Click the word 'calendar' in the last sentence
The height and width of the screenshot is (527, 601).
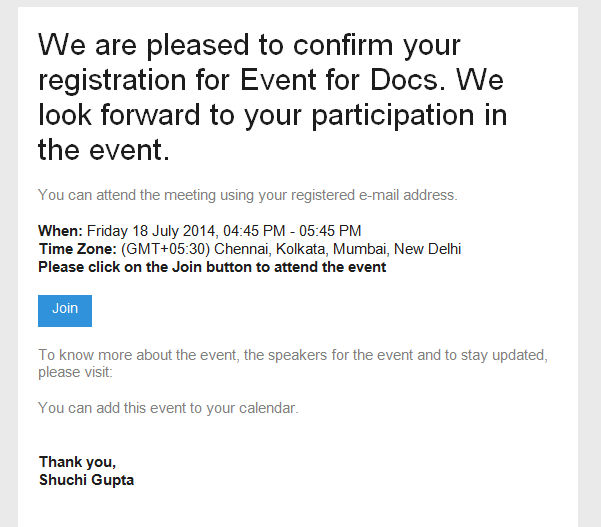tap(268, 408)
